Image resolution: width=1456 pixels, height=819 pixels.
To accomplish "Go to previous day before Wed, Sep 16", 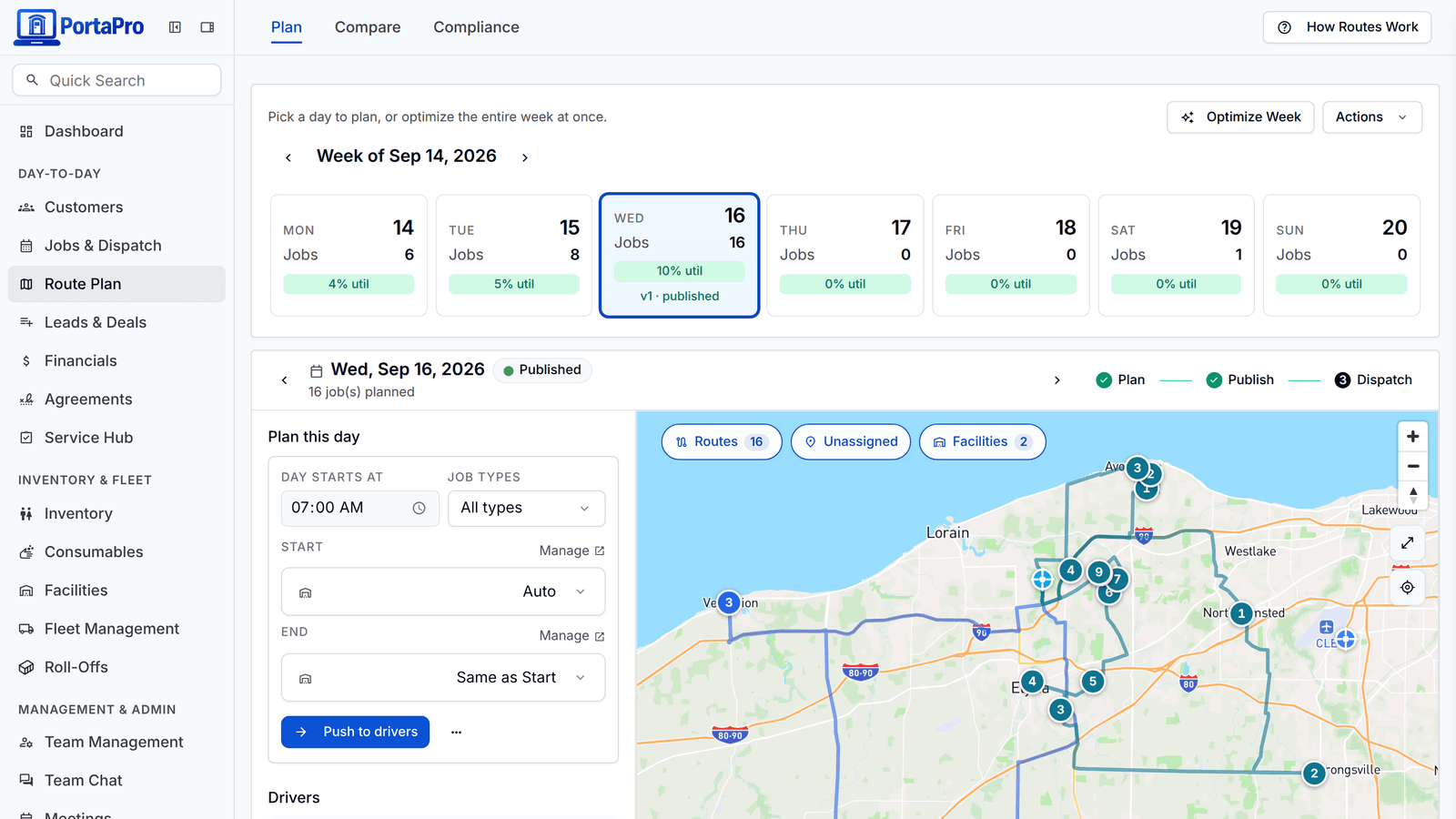I will 284,380.
